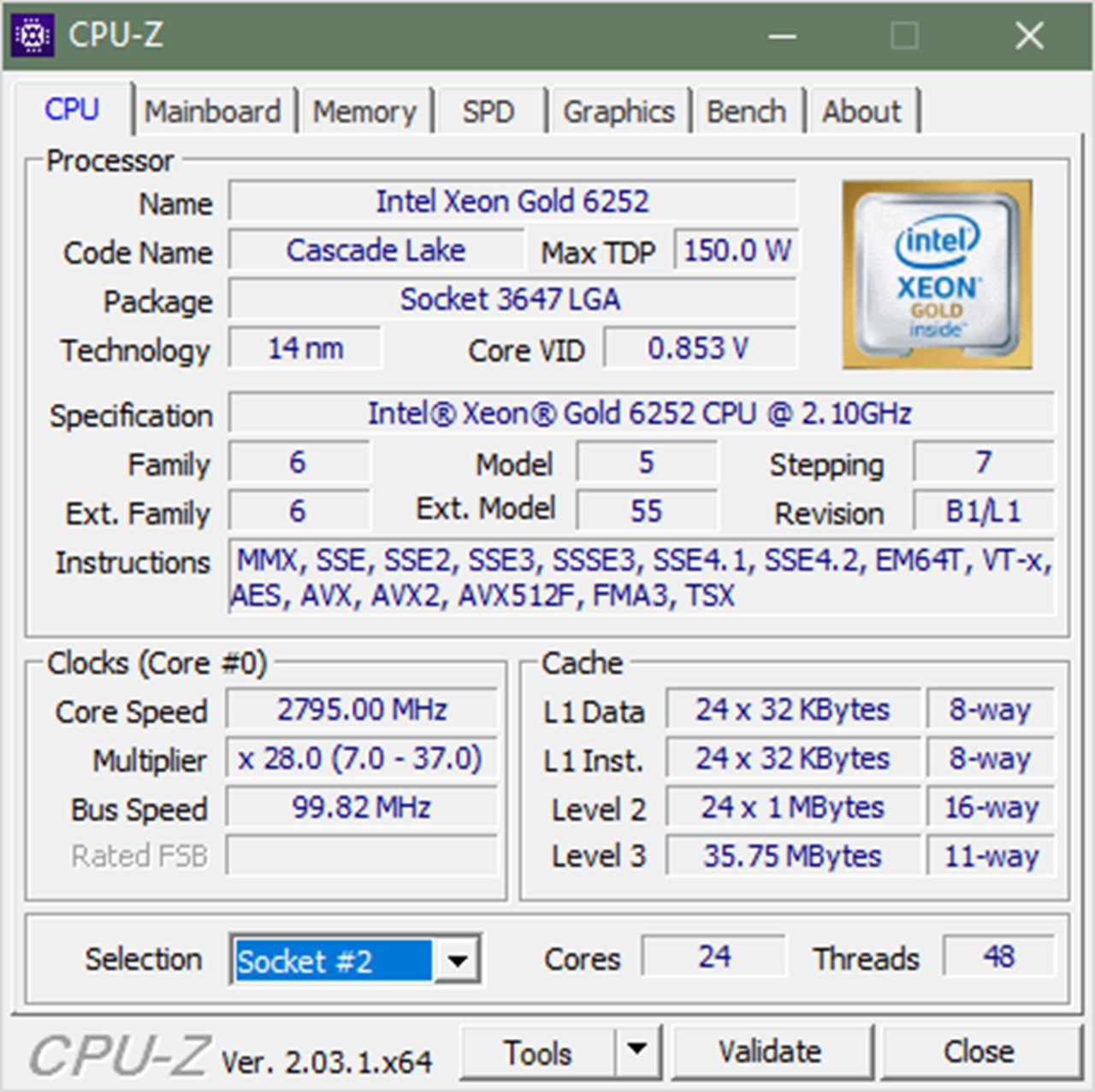The height and width of the screenshot is (1092, 1095).
Task: Click the Core VID value 0.853 V
Action: (701, 348)
